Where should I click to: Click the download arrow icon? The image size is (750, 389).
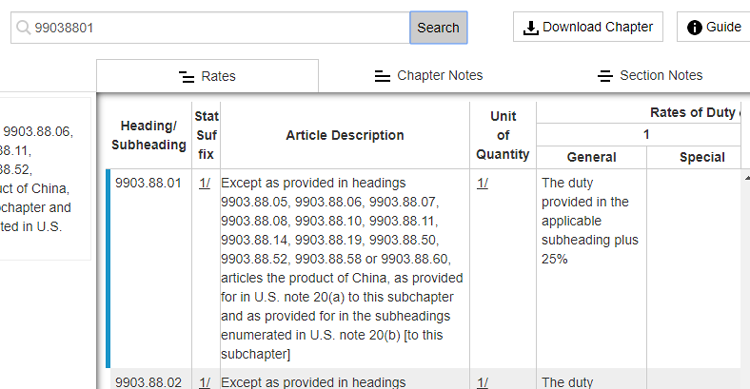[x=530, y=28]
